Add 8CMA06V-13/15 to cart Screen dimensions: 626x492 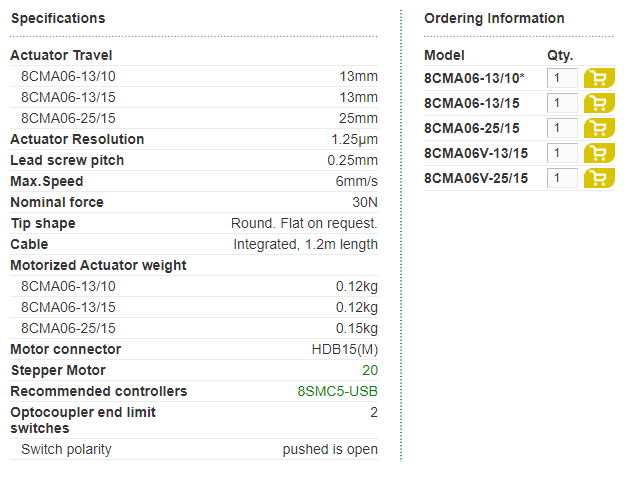pos(599,153)
